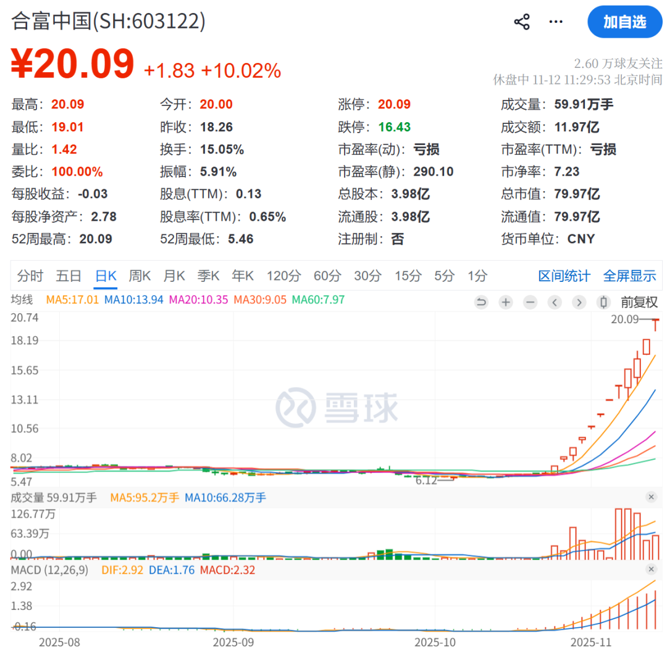Open the volume indicator settings gear
This screenshot has height=655, width=667.
click(652, 497)
